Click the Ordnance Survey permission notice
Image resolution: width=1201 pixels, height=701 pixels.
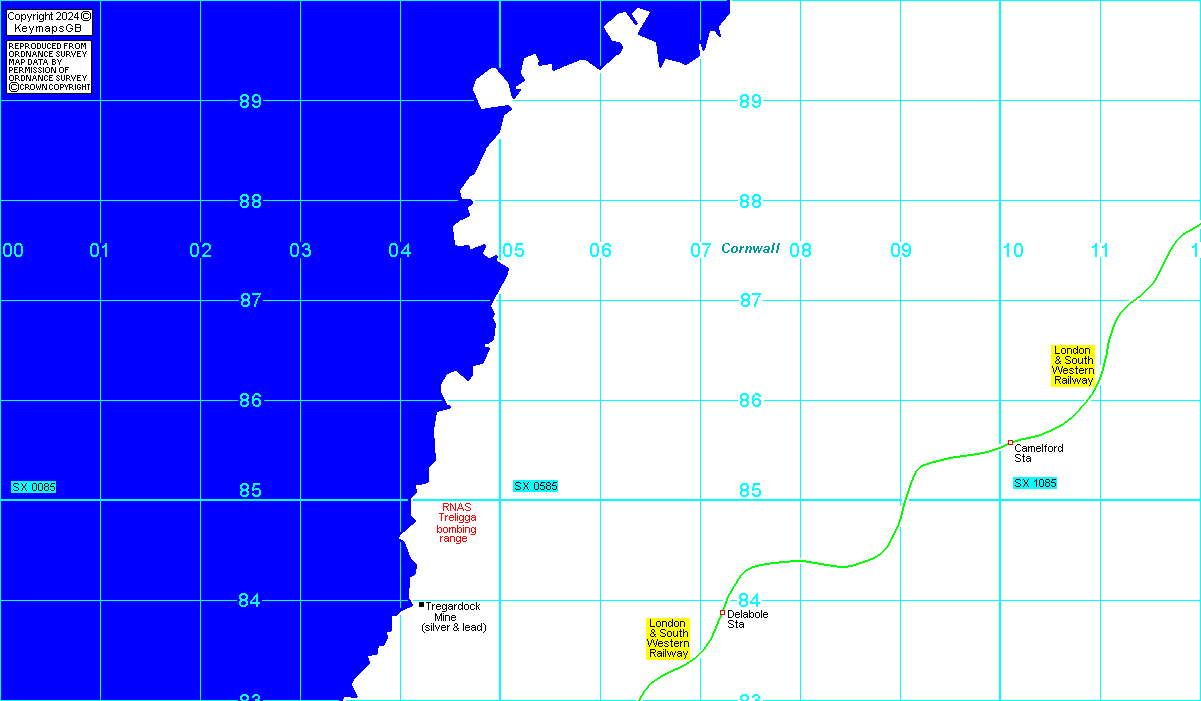pos(49,67)
